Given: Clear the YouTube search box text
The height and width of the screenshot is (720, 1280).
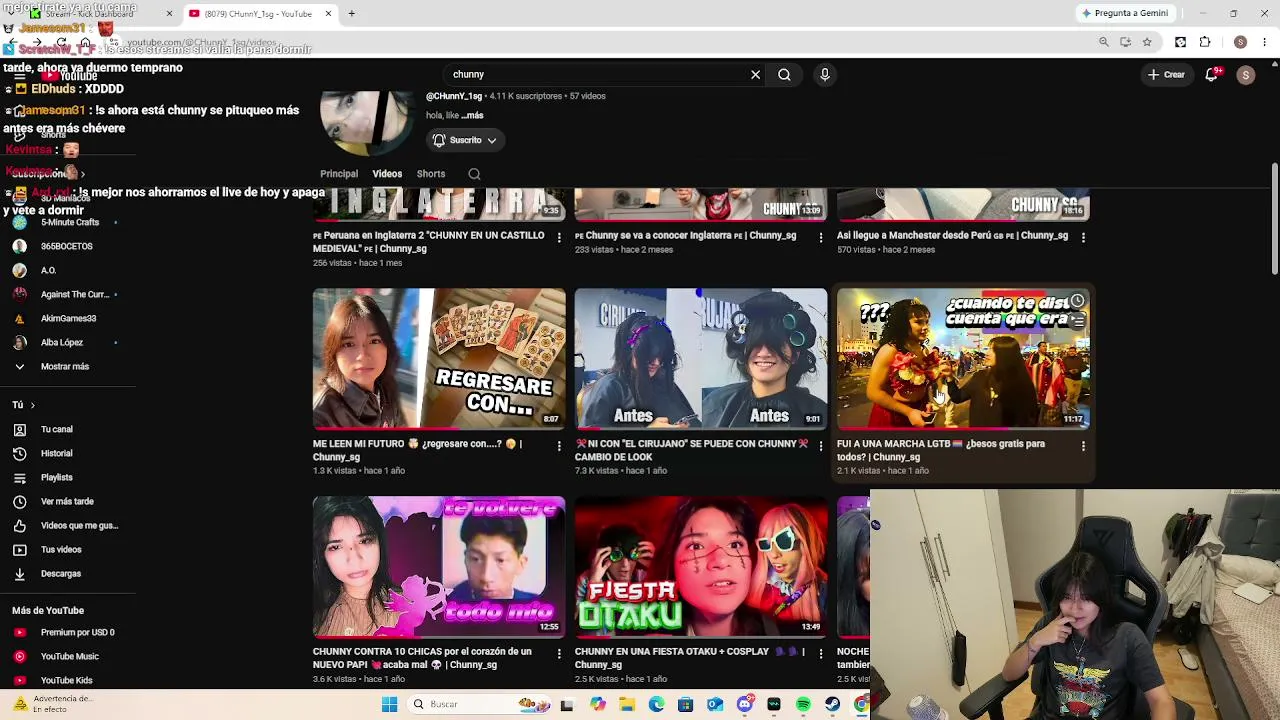Looking at the screenshot, I should click(x=756, y=74).
